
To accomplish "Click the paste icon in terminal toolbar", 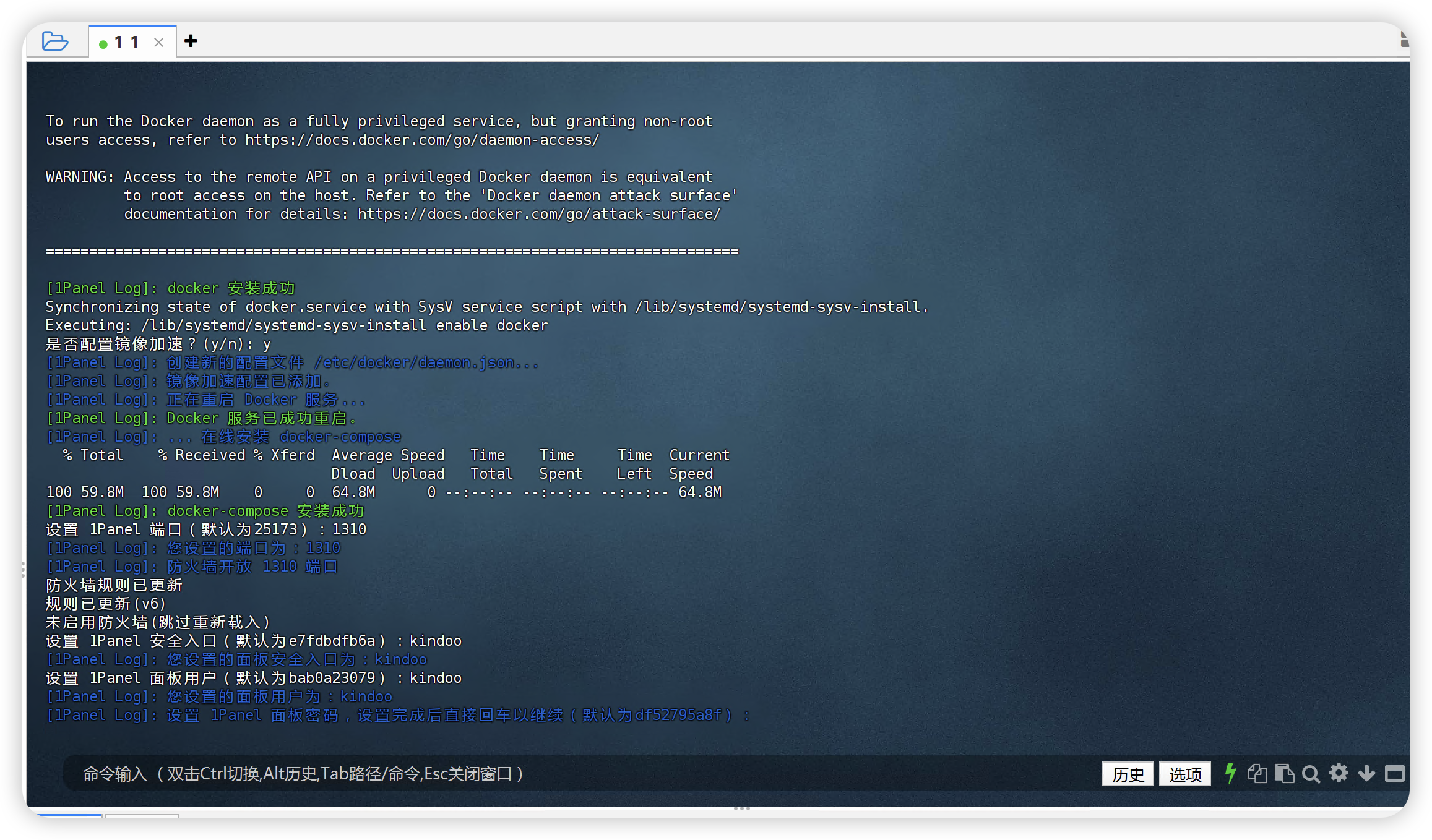I will tap(1284, 773).
